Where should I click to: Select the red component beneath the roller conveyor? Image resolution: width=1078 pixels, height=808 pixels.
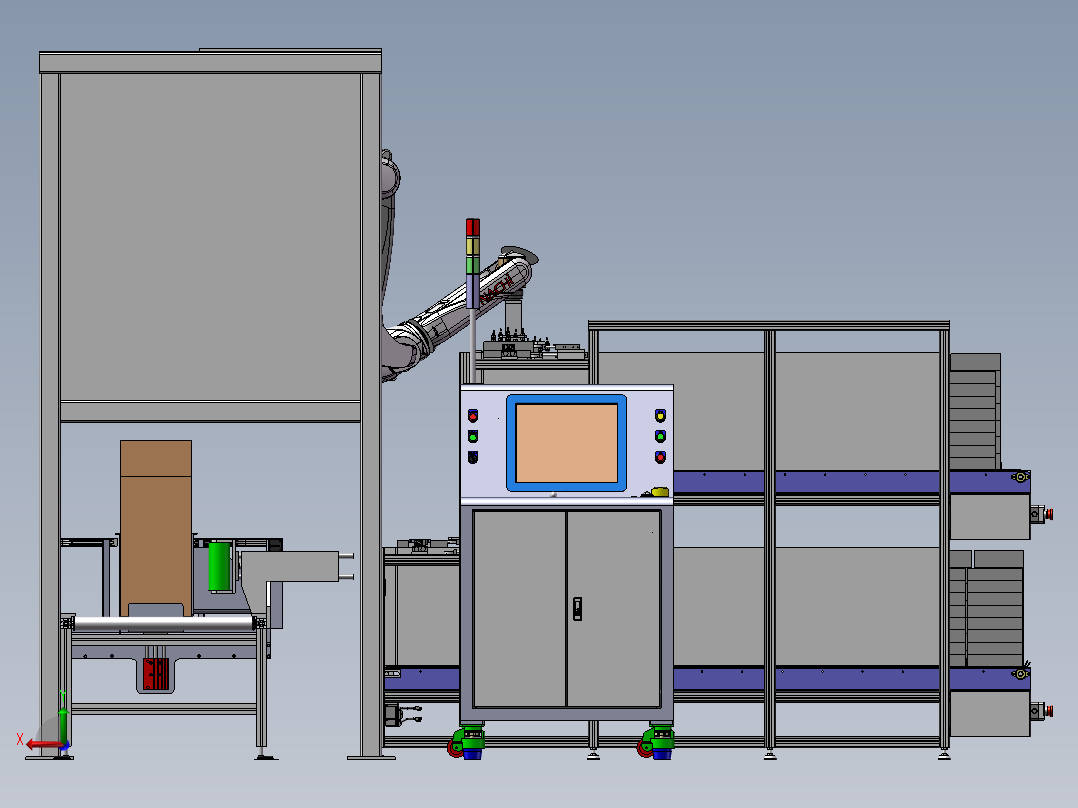coord(156,673)
